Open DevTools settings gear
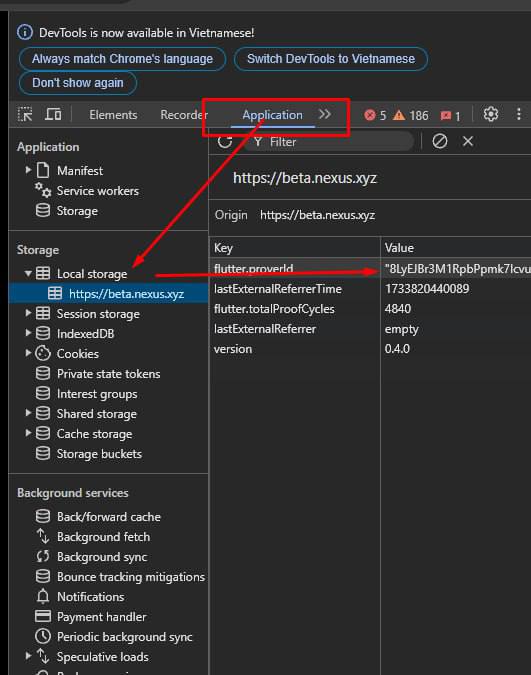The image size is (531, 675). (x=491, y=115)
